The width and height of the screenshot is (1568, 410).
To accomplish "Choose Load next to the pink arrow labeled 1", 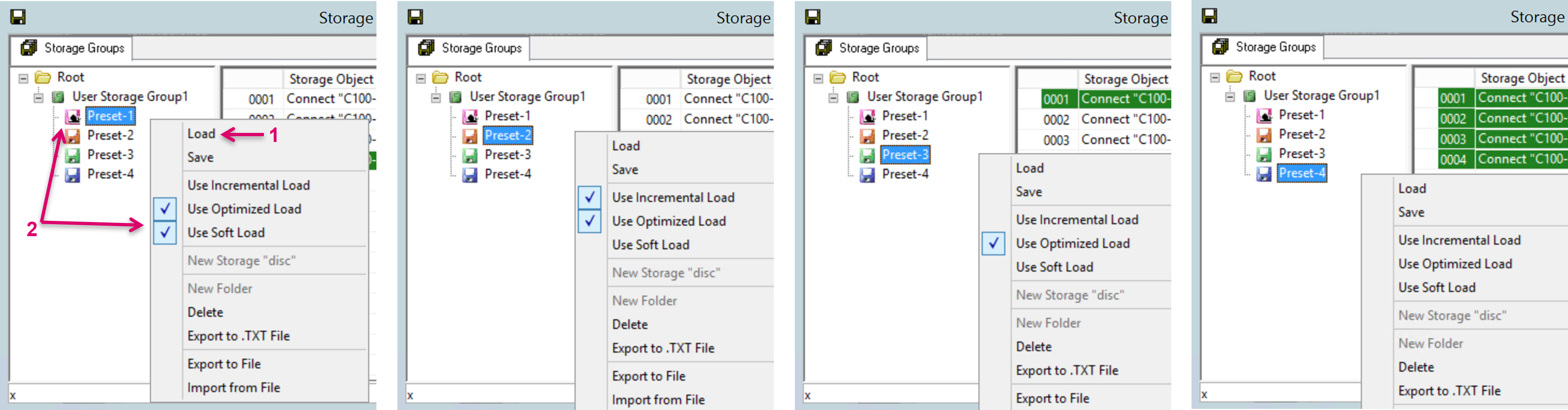I will pyautogui.click(x=202, y=134).
